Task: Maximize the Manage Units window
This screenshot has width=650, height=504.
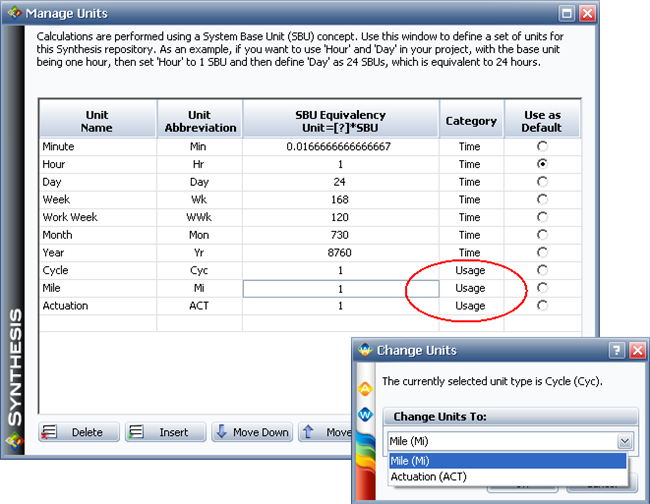Action: pos(567,14)
